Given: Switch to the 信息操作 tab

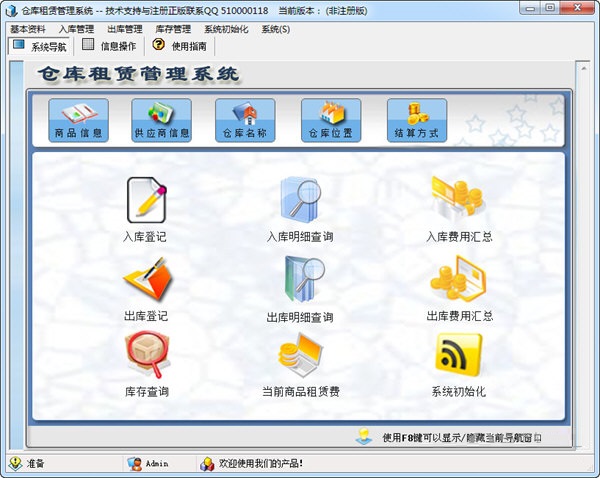Looking at the screenshot, I should 109,46.
